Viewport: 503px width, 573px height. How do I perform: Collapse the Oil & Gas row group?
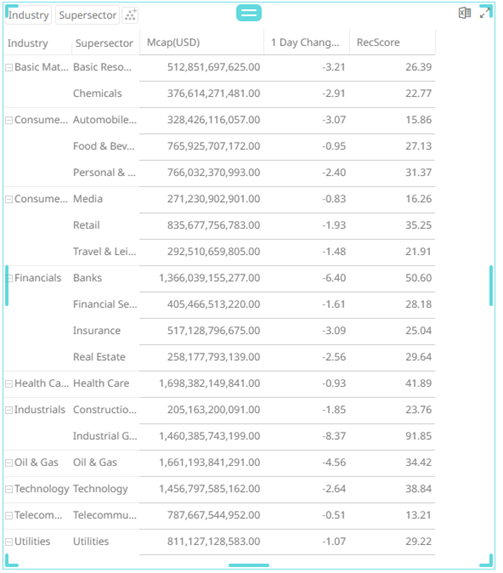coord(9,463)
